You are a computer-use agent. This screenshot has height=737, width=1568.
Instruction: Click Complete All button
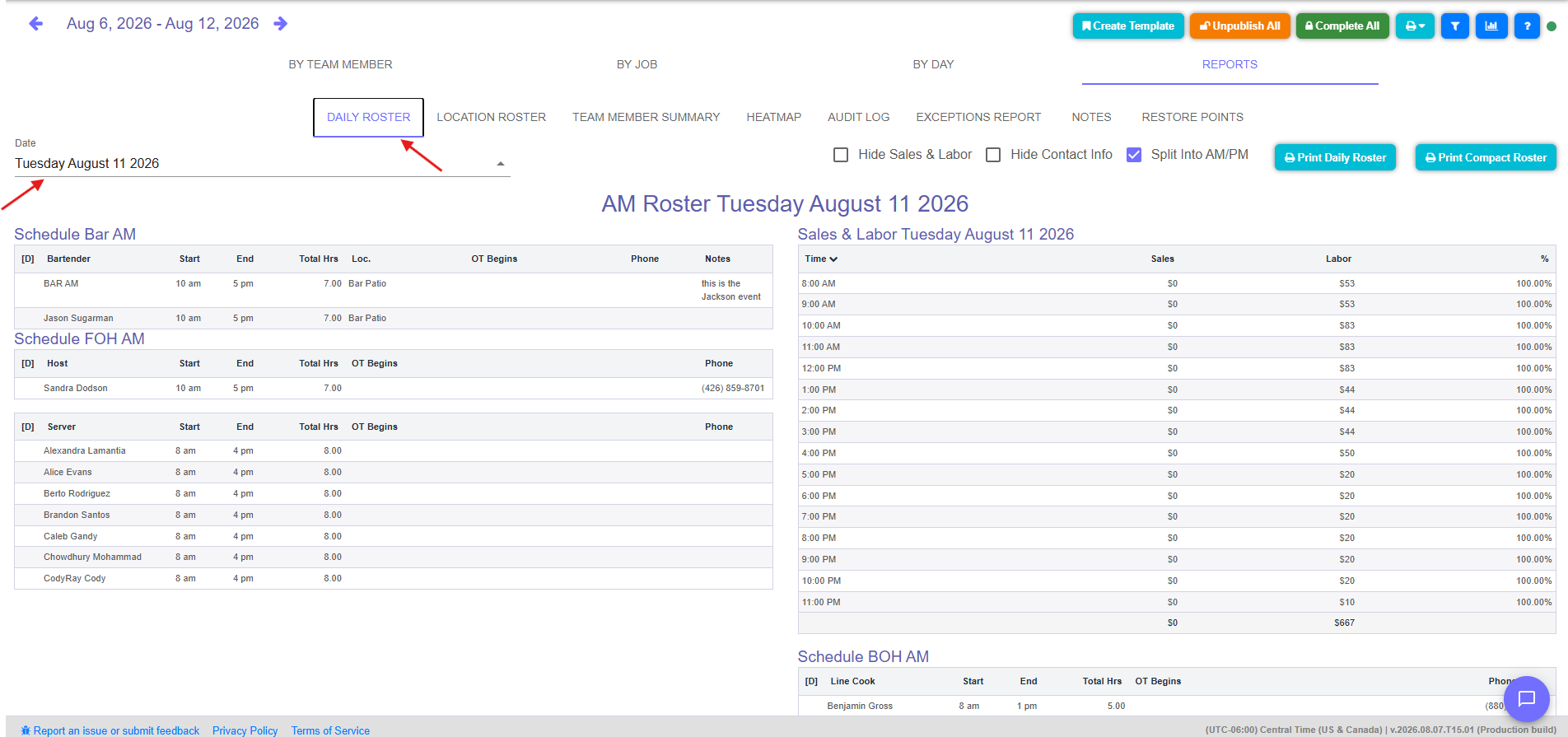[1342, 26]
